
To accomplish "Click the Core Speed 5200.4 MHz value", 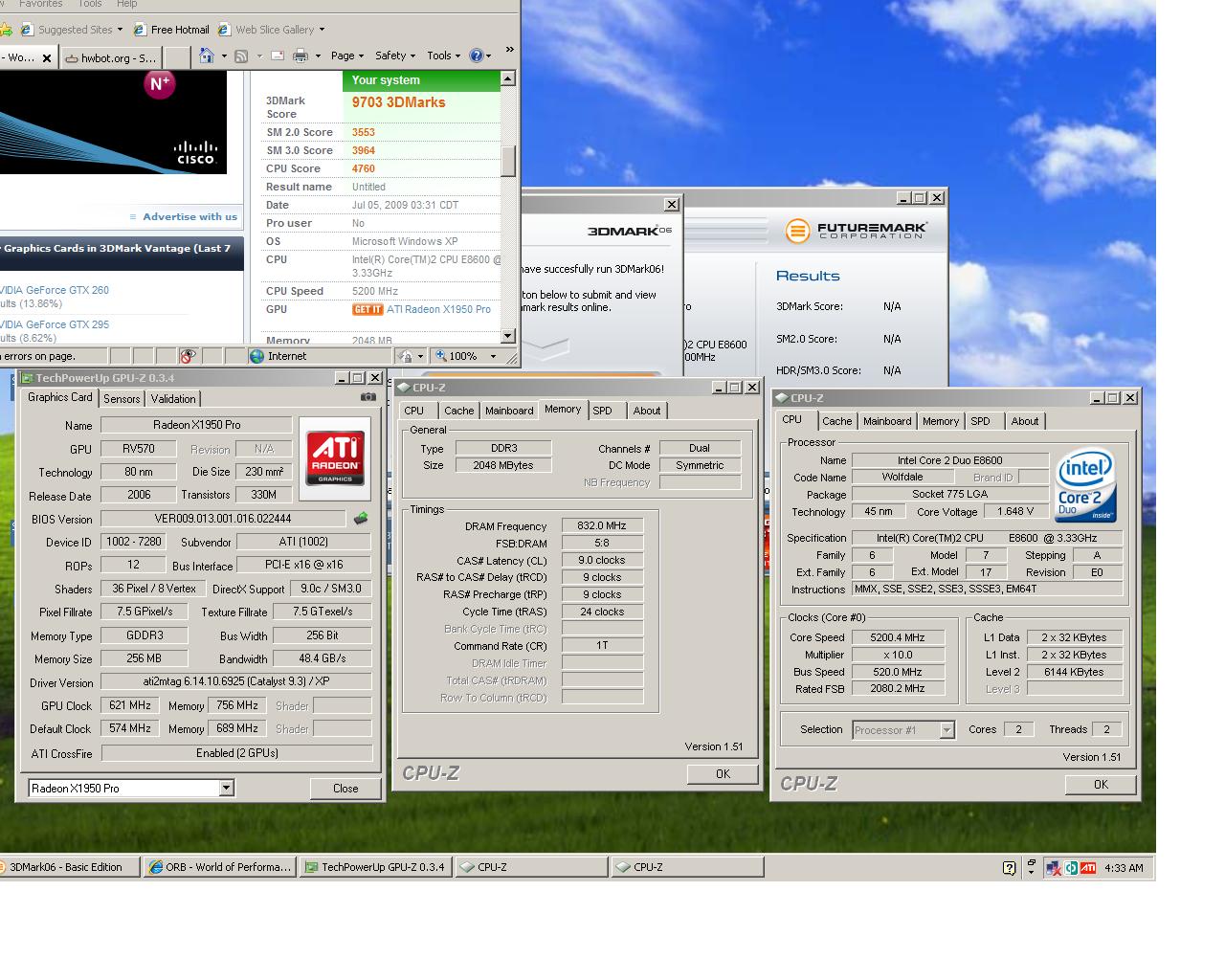I will (898, 637).
